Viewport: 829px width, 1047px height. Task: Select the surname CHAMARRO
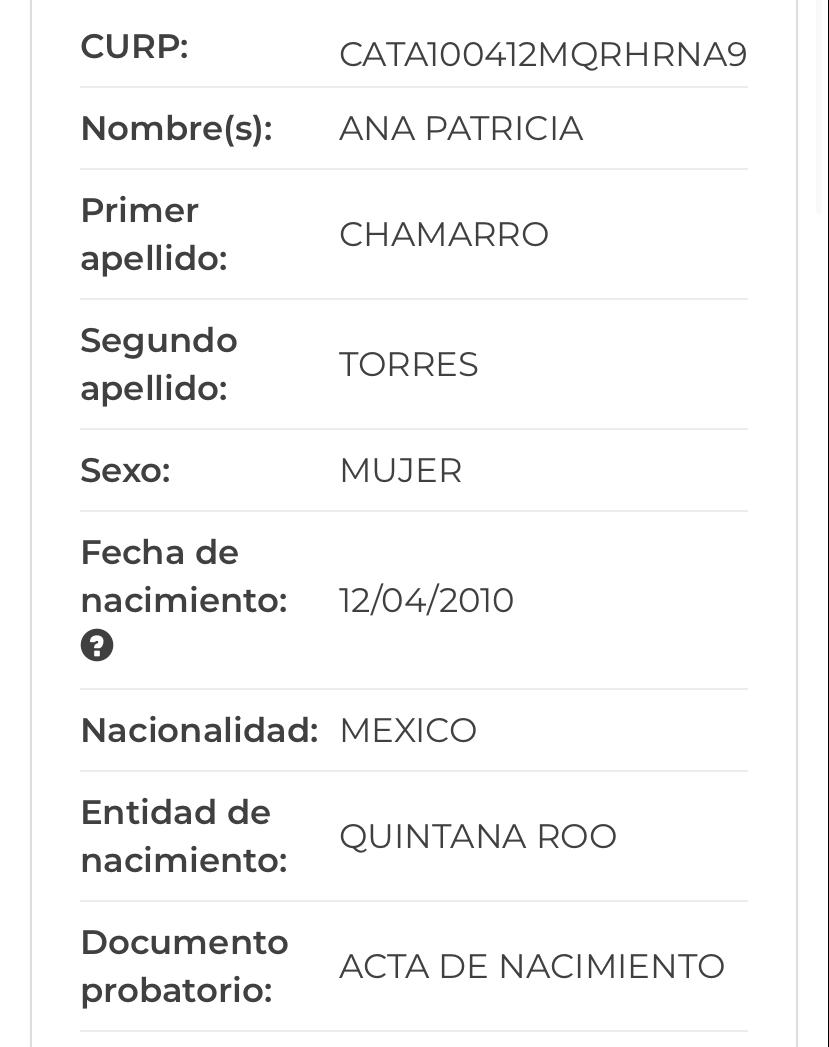444,234
